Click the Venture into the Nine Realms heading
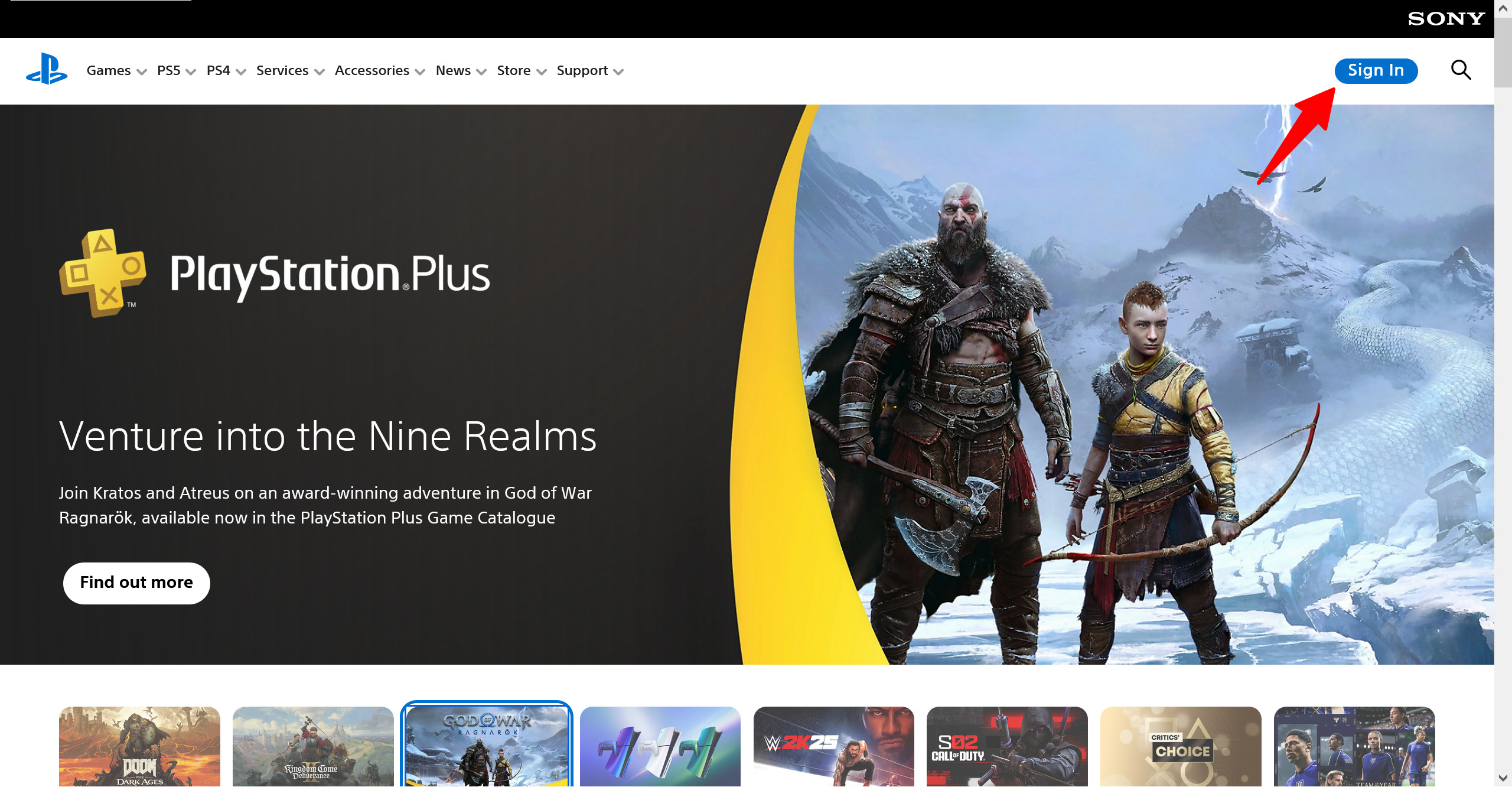The height and width of the screenshot is (787, 1512). (328, 437)
